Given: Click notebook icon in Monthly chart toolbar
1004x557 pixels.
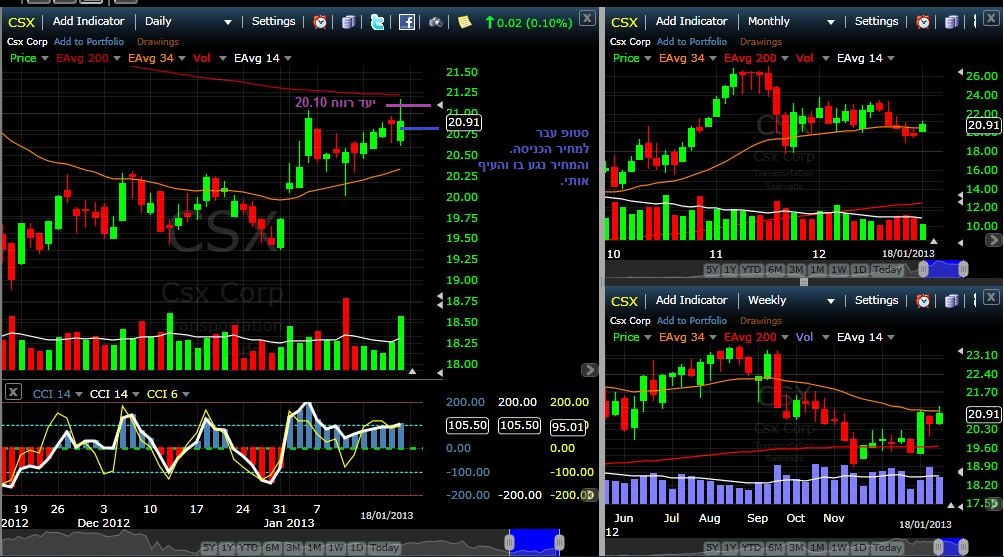Looking at the screenshot, I should (x=951, y=22).
